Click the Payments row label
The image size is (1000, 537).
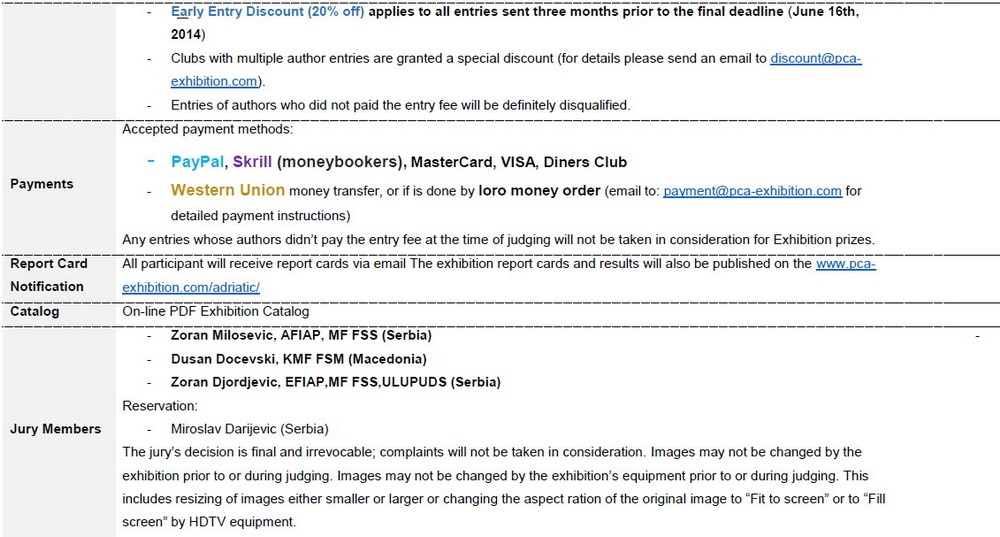coord(41,184)
